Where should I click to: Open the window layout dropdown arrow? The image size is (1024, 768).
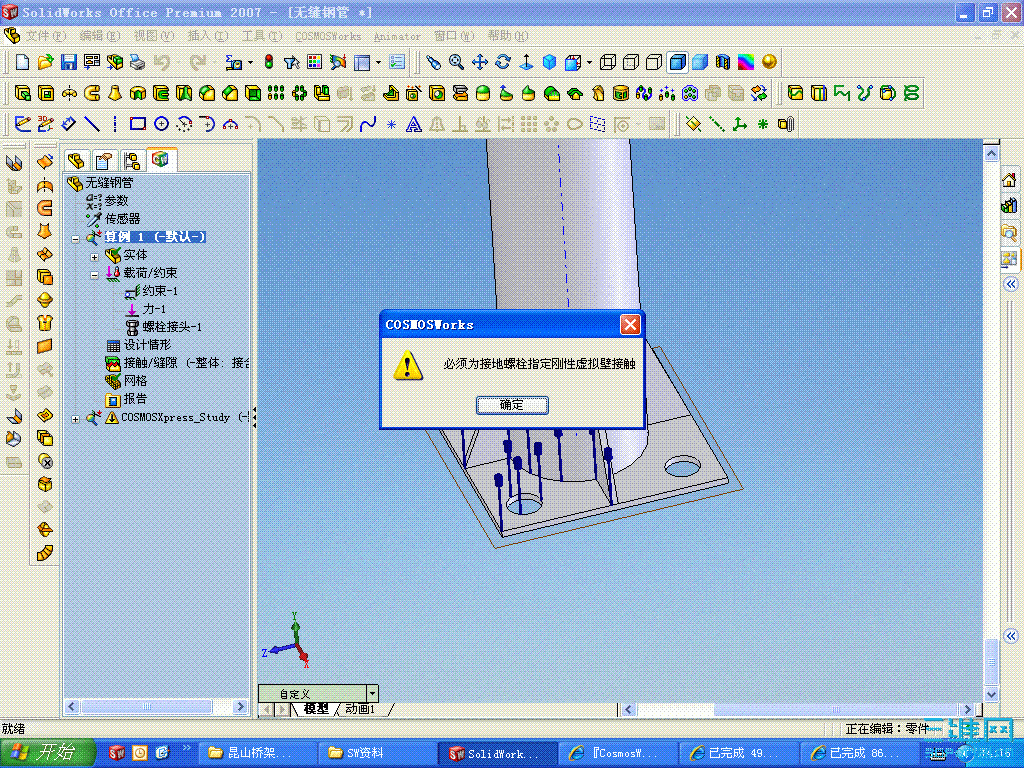point(378,63)
